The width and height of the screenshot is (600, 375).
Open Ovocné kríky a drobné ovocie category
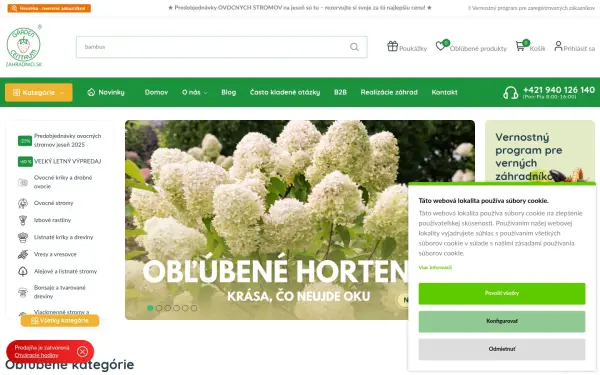tap(63, 182)
